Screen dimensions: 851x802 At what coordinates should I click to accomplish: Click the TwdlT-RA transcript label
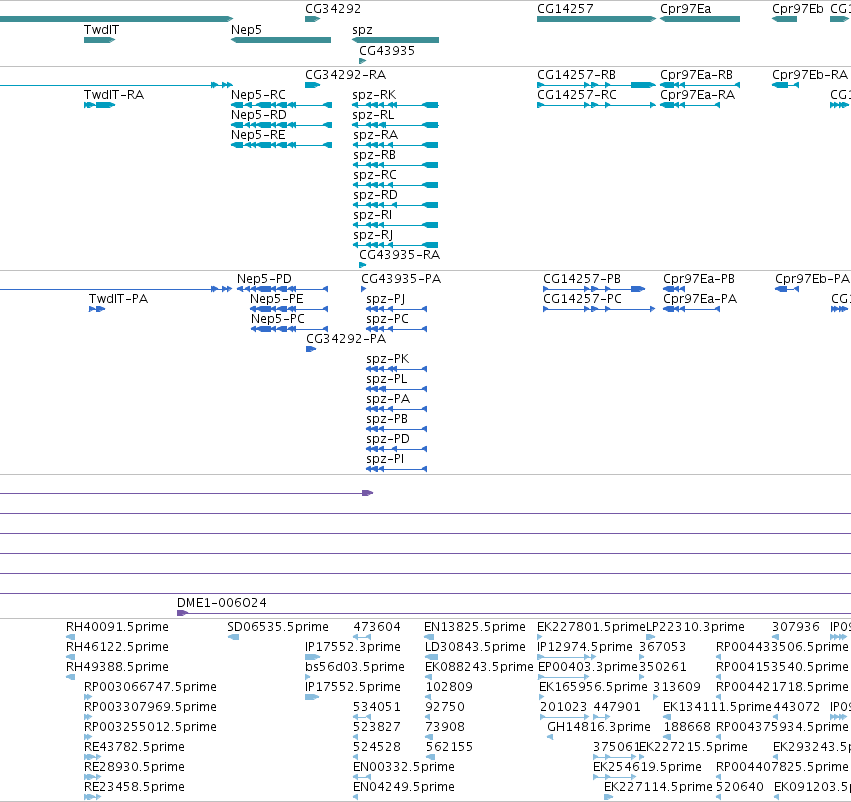pos(114,95)
